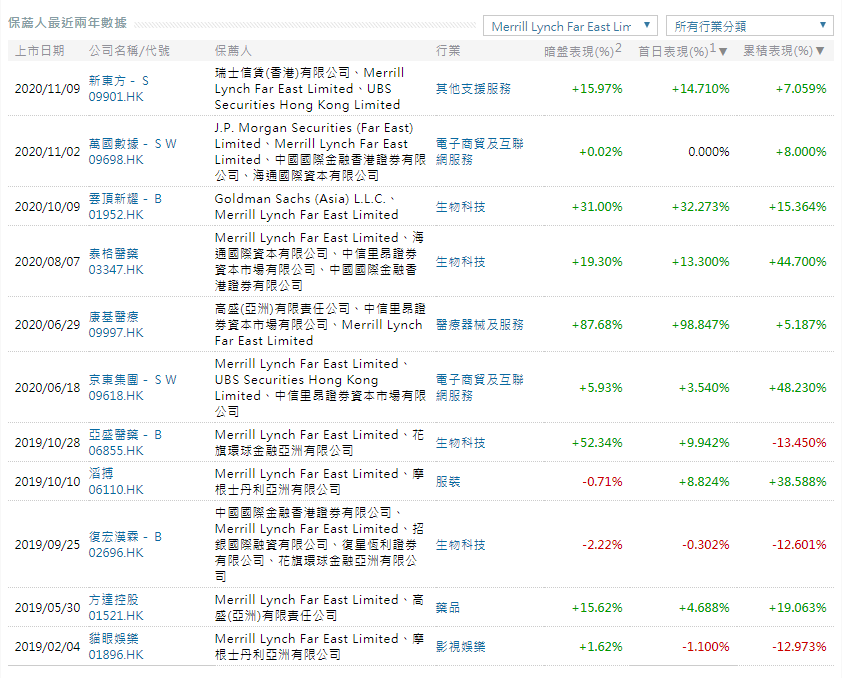Image resolution: width=842 pixels, height=678 pixels.
Task: Click the 行業 column header
Action: (448, 50)
